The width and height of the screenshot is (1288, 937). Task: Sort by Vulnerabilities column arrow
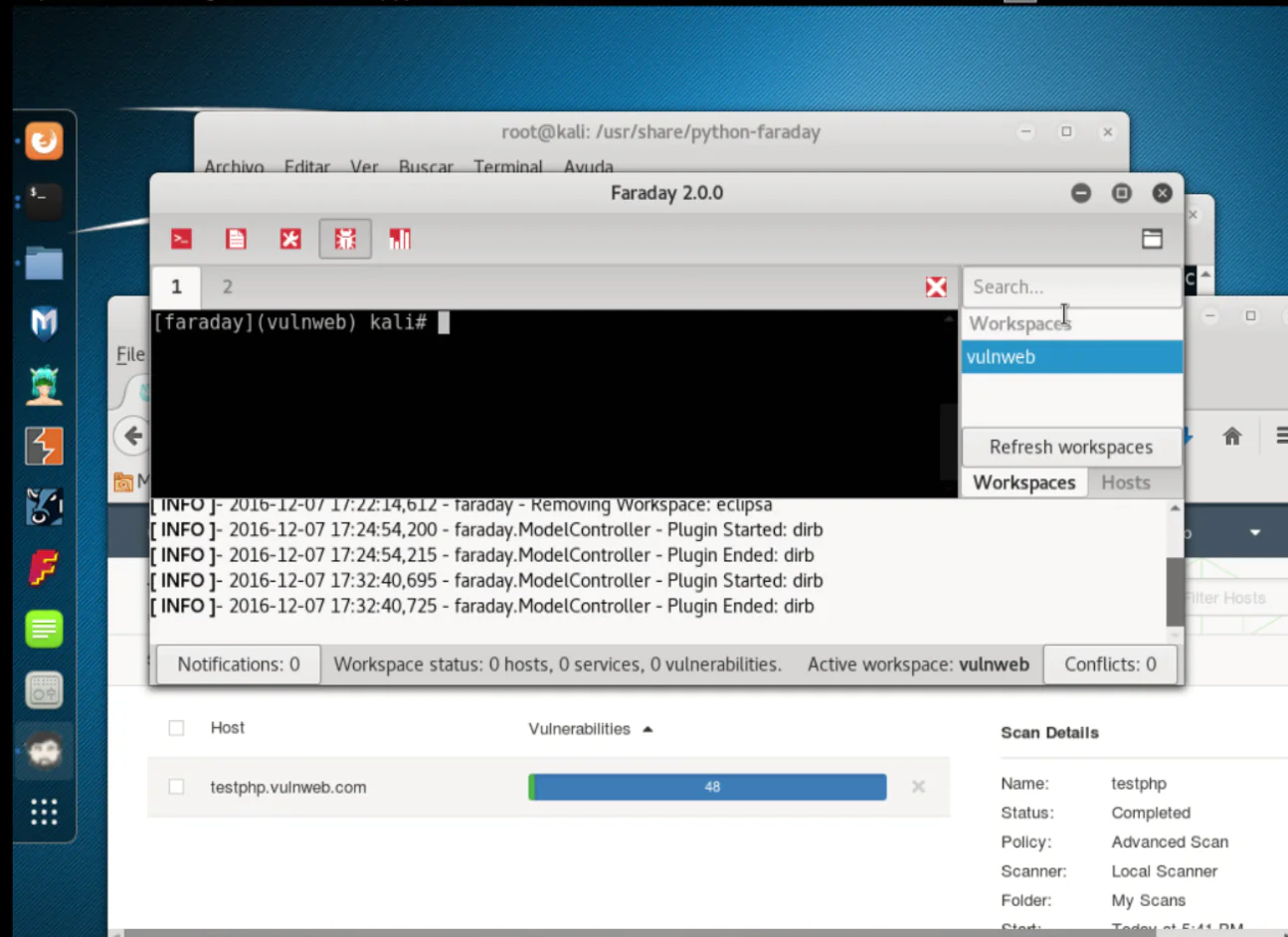pyautogui.click(x=647, y=729)
